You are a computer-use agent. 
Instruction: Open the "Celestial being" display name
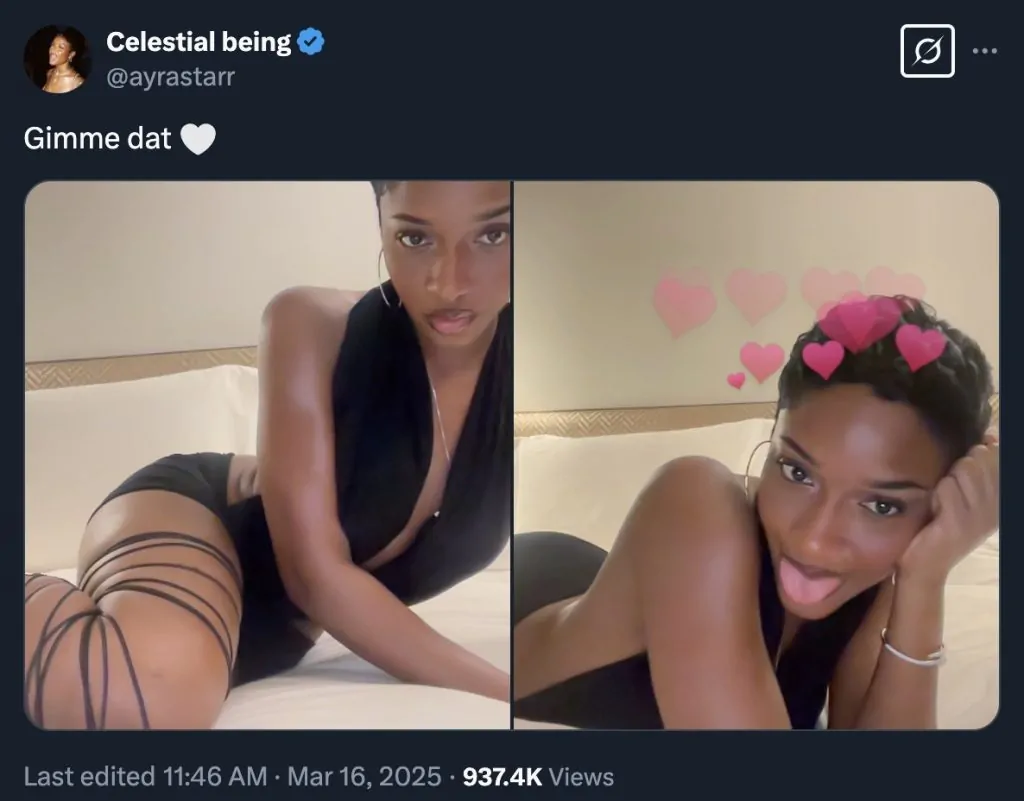(x=198, y=42)
